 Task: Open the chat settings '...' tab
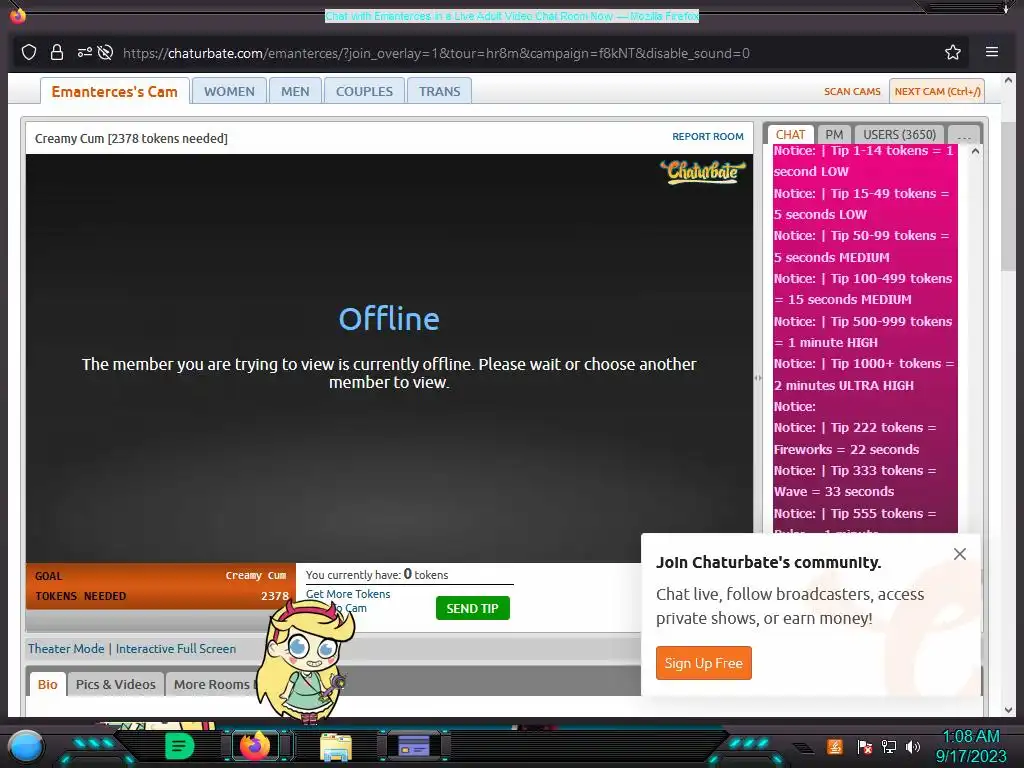pyautogui.click(x=964, y=135)
